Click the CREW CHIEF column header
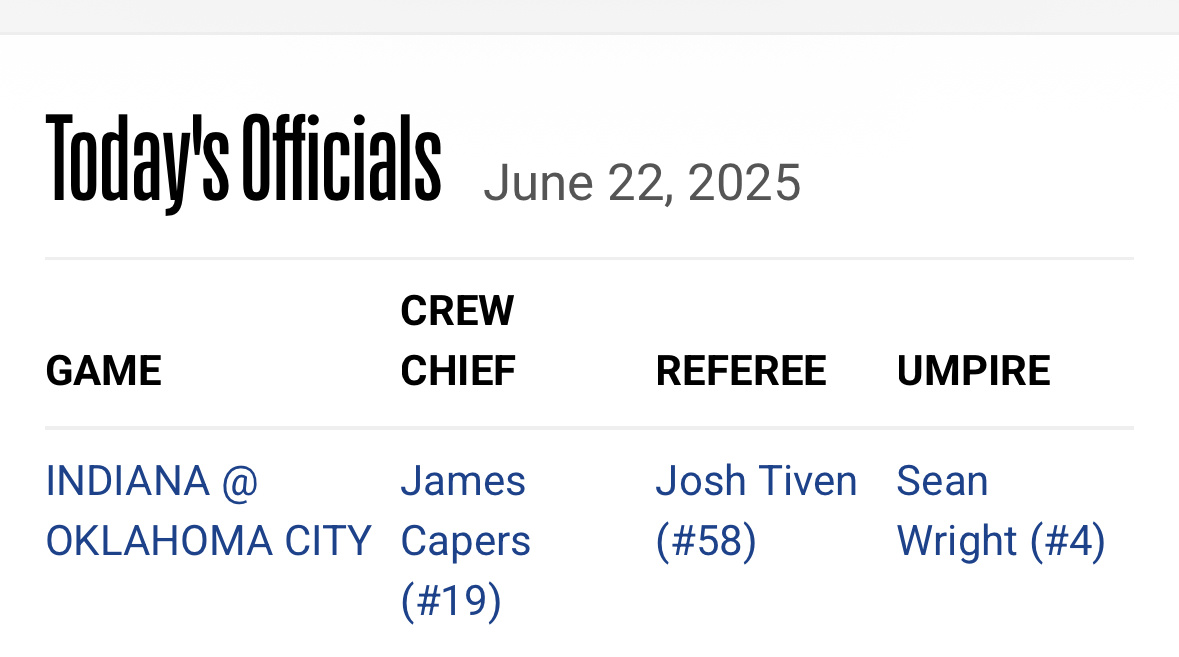 click(458, 341)
